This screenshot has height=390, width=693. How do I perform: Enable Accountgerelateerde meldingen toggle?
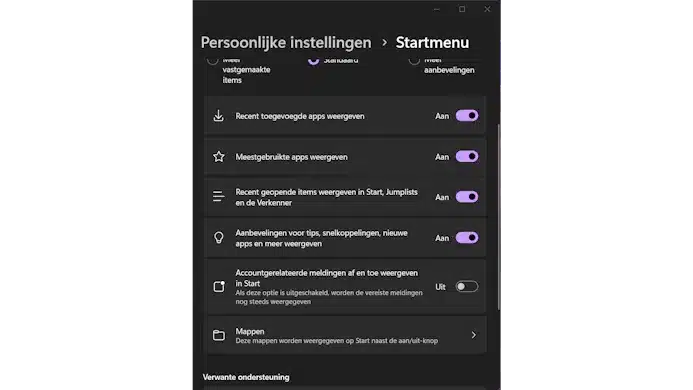(467, 287)
